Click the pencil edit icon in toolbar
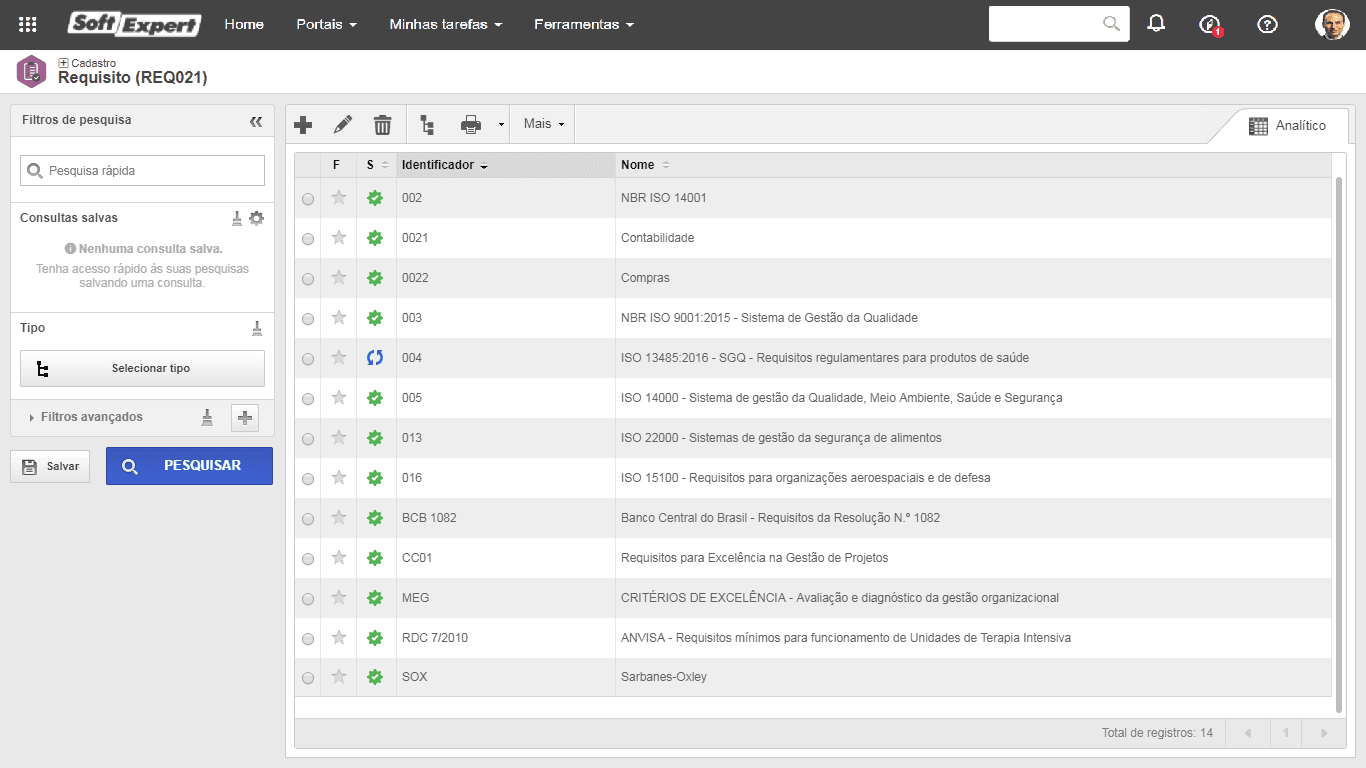Screen dimensions: 1366x768 point(343,125)
